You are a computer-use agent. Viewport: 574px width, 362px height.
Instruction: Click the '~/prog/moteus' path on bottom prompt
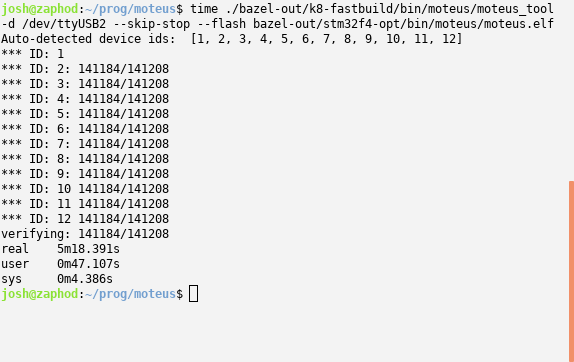pyautogui.click(x=130, y=294)
